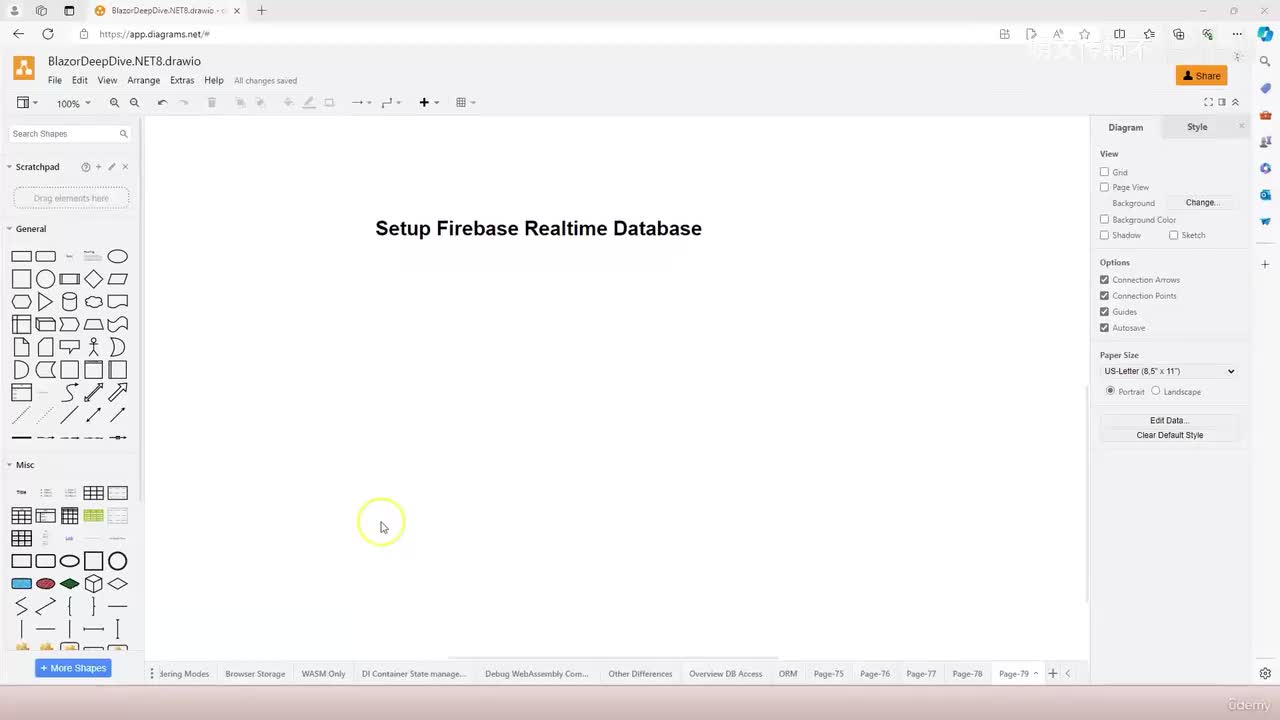This screenshot has width=1280, height=720.
Task: Open the Connection arrow style dropdown
Action: [361, 103]
